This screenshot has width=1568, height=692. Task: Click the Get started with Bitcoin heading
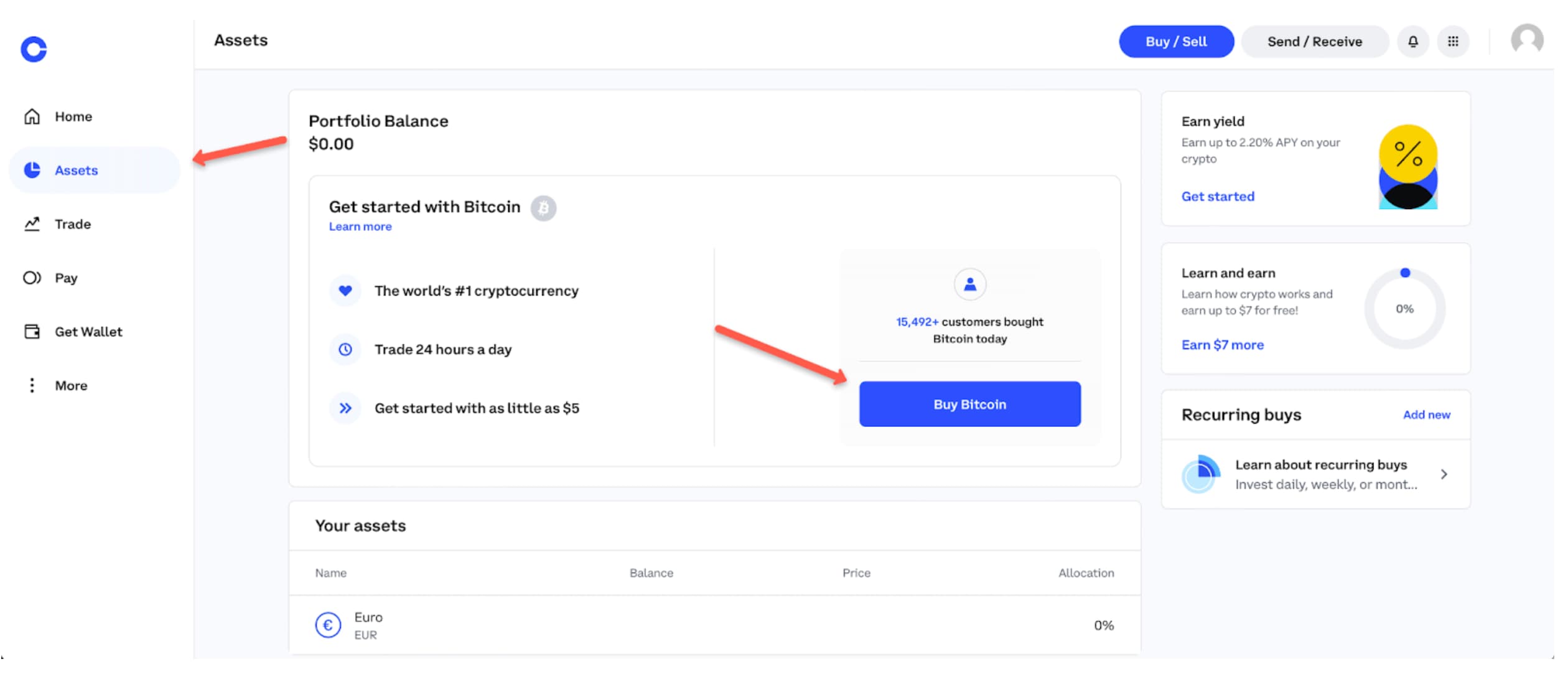pos(424,207)
